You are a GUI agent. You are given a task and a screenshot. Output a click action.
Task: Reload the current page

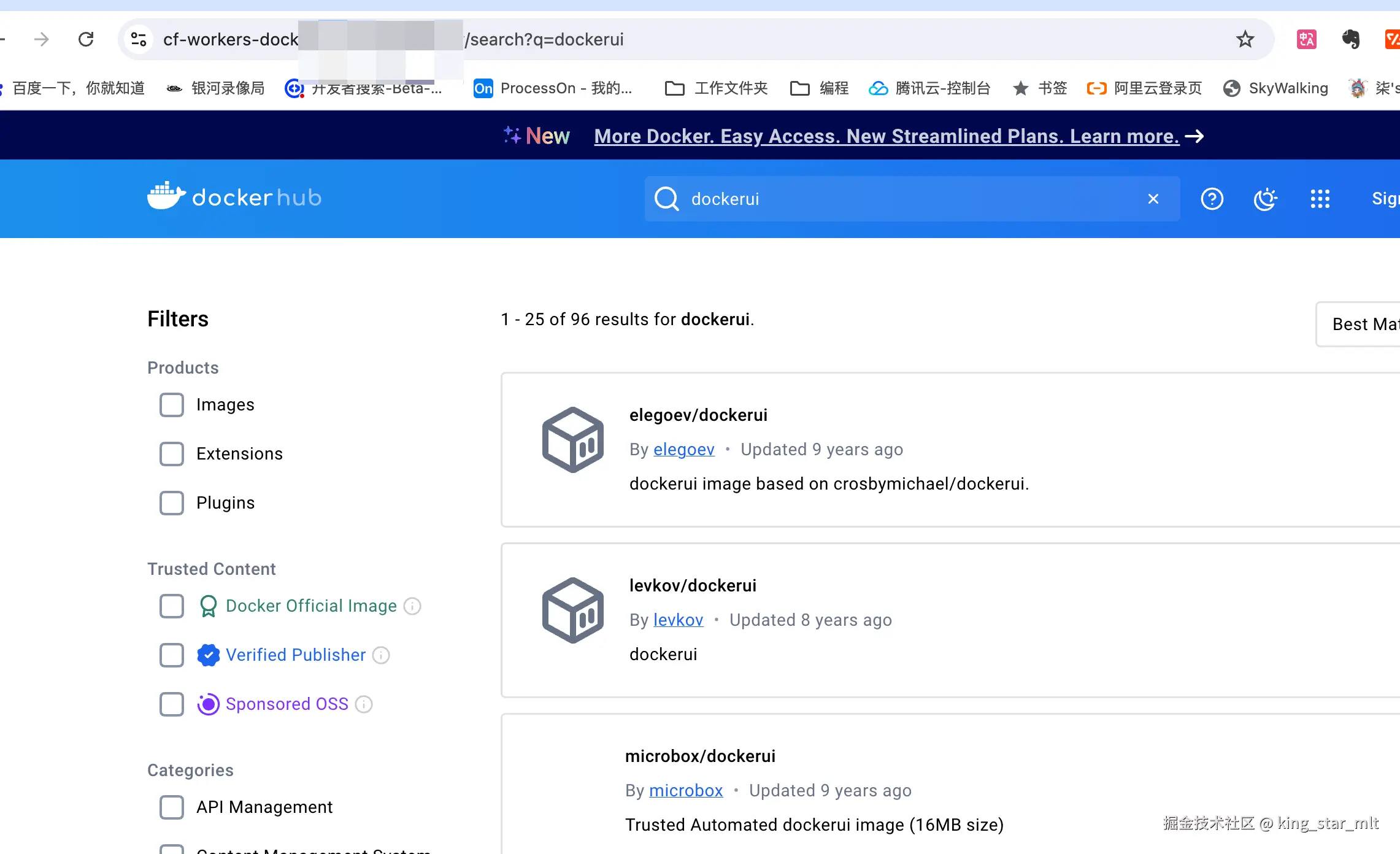tap(86, 39)
